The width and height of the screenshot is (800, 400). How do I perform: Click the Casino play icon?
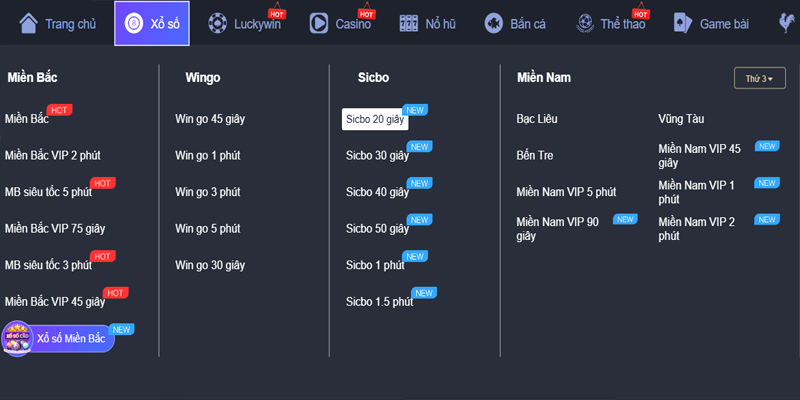(319, 23)
